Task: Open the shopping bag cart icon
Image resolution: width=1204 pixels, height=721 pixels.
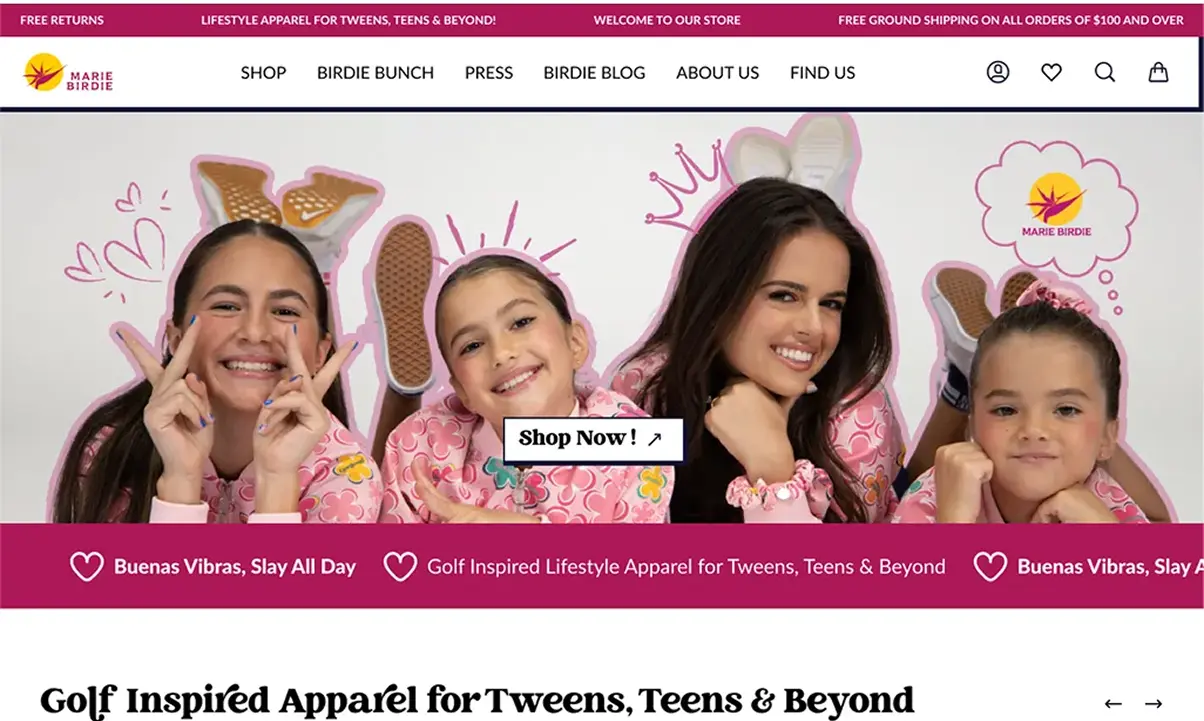Action: point(1158,72)
